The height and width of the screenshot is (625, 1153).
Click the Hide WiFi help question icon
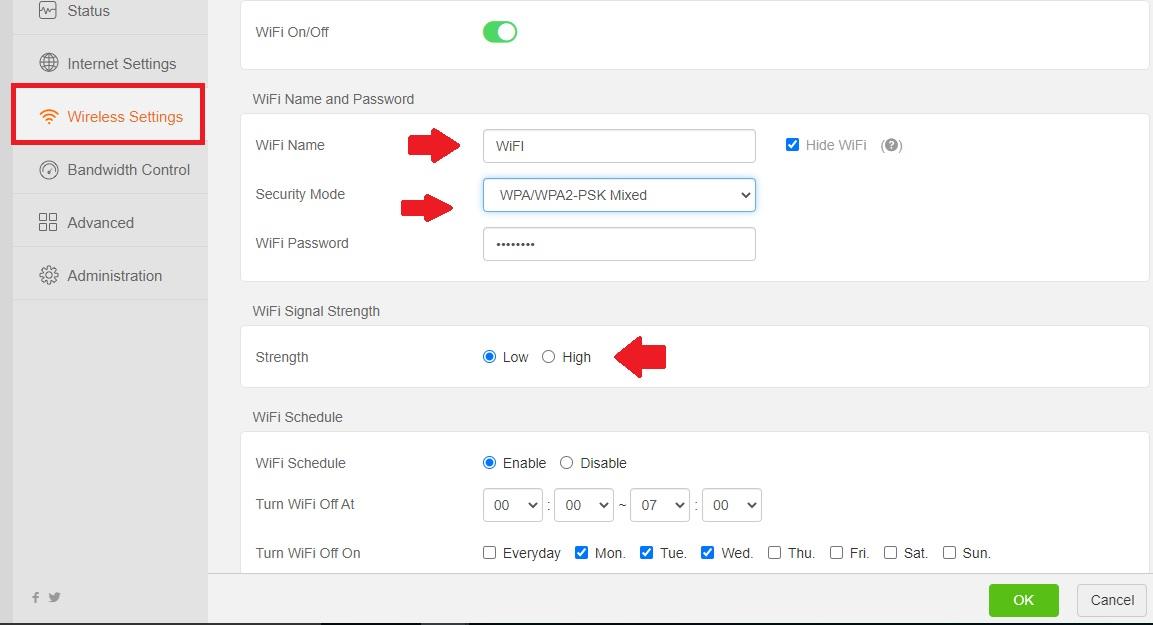click(x=891, y=145)
